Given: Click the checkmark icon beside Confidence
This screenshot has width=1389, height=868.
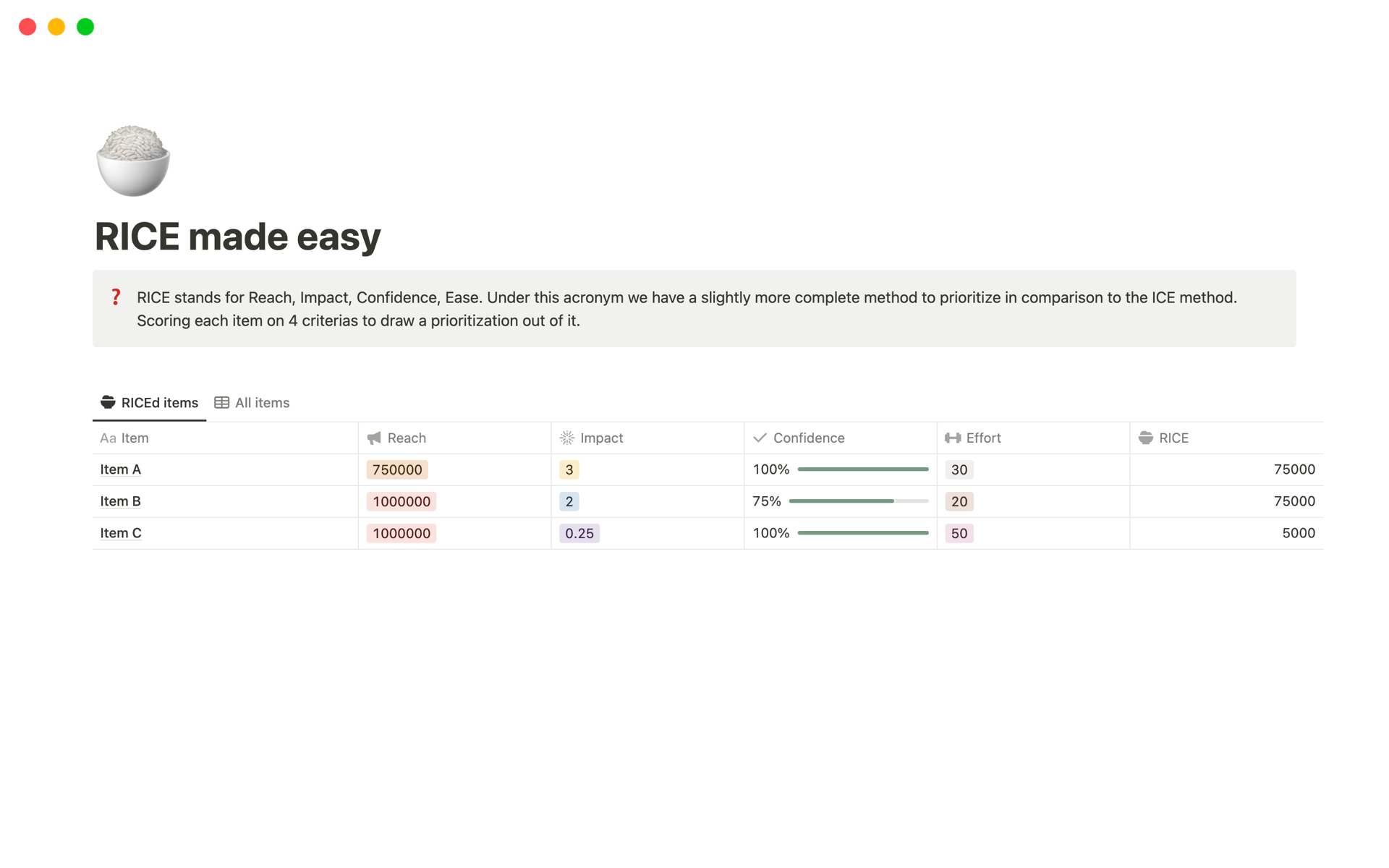Looking at the screenshot, I should (760, 438).
